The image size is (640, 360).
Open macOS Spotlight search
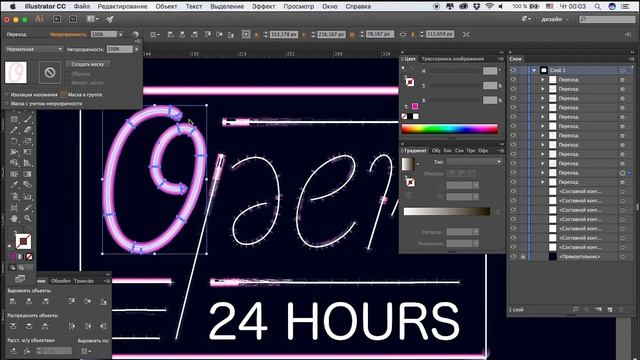coord(598,7)
